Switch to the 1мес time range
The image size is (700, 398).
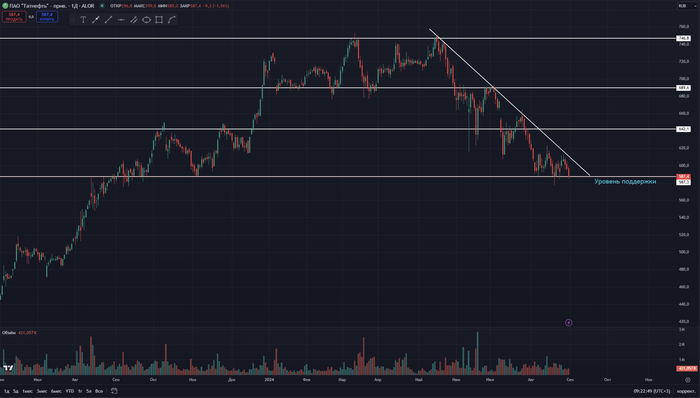coord(28,391)
